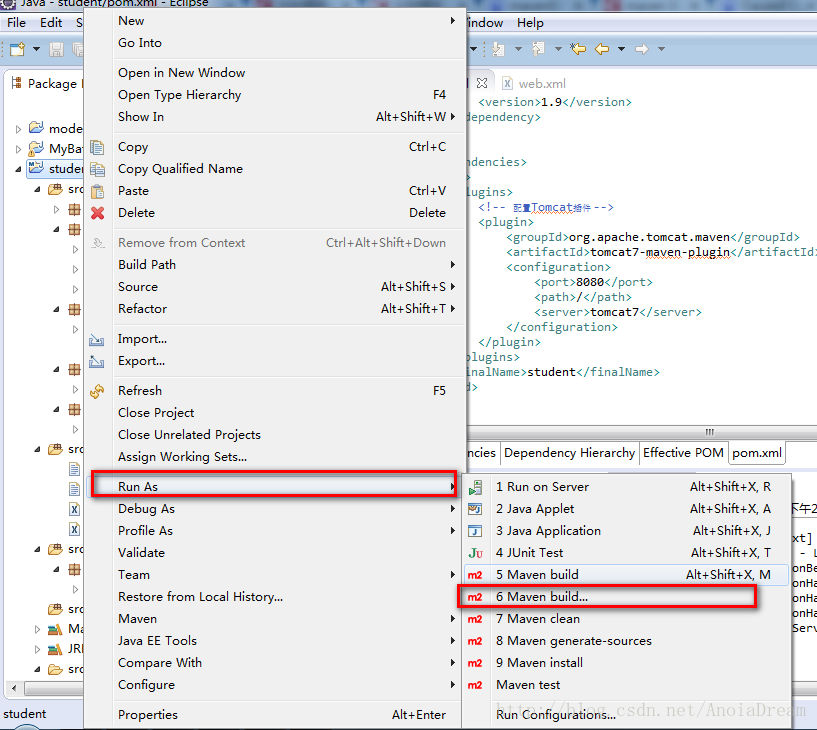
Task: Select Run As menu entry
Action: (x=274, y=487)
